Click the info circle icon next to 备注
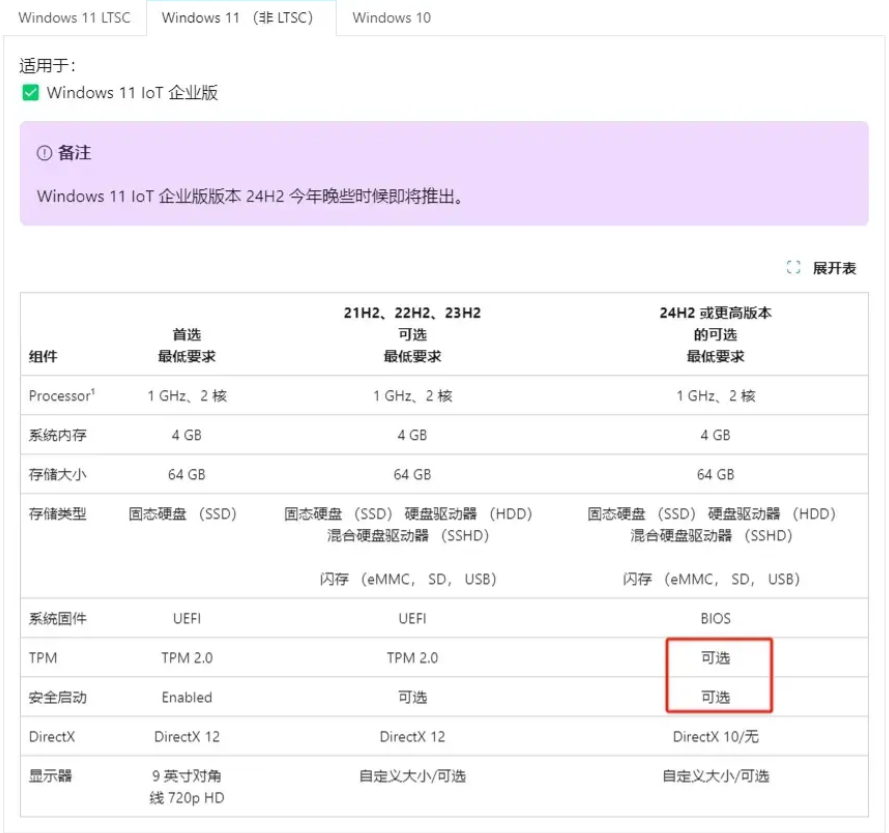 coord(44,153)
